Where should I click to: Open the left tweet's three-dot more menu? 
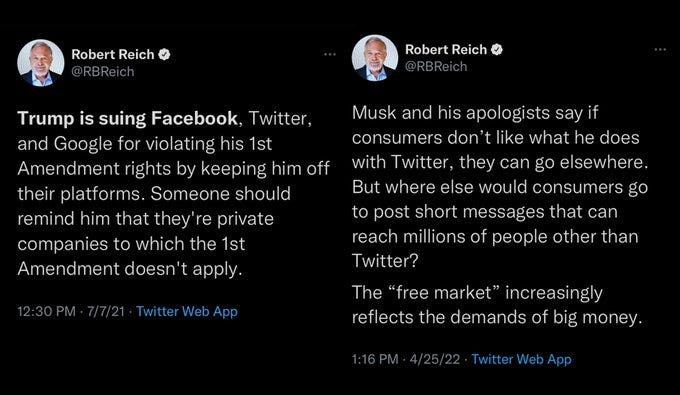click(330, 54)
